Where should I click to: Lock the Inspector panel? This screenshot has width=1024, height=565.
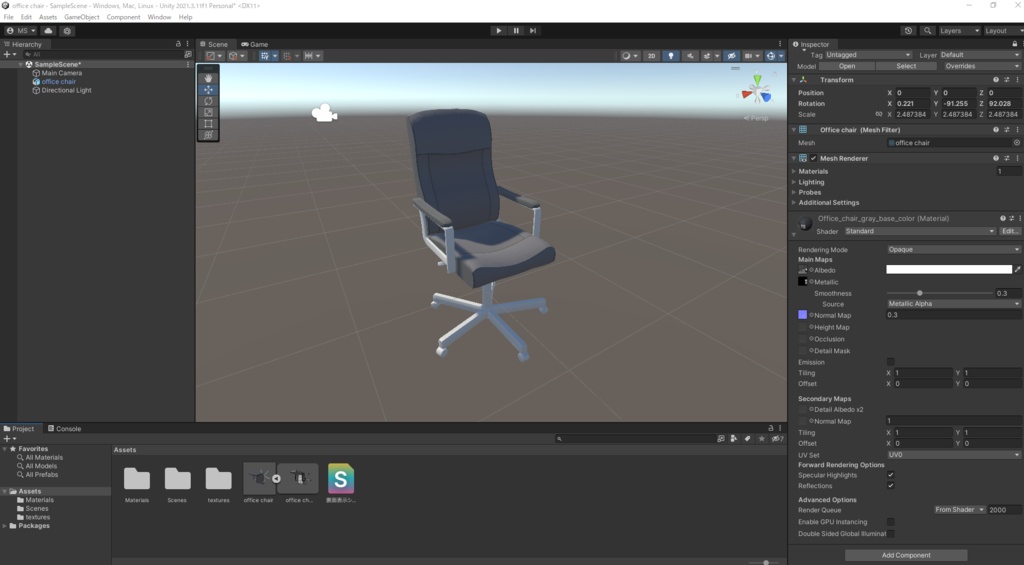tap(1015, 44)
